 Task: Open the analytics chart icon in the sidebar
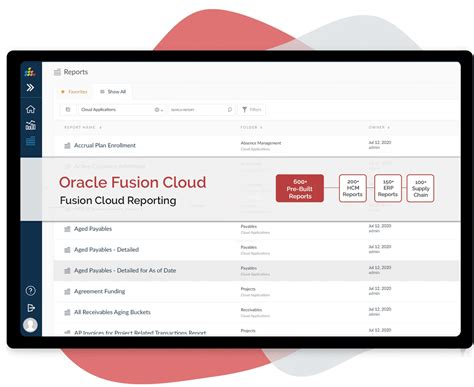click(x=30, y=125)
